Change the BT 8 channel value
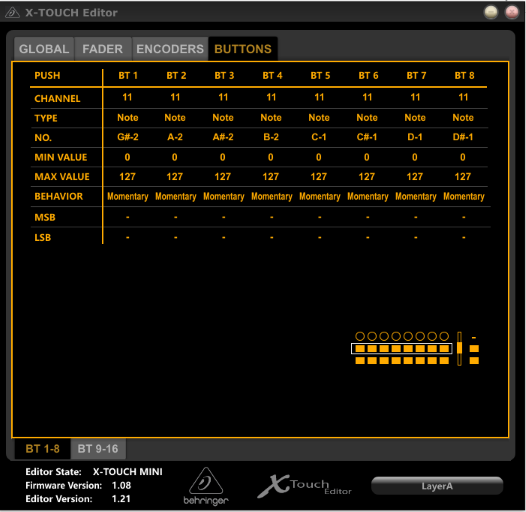 click(x=463, y=97)
